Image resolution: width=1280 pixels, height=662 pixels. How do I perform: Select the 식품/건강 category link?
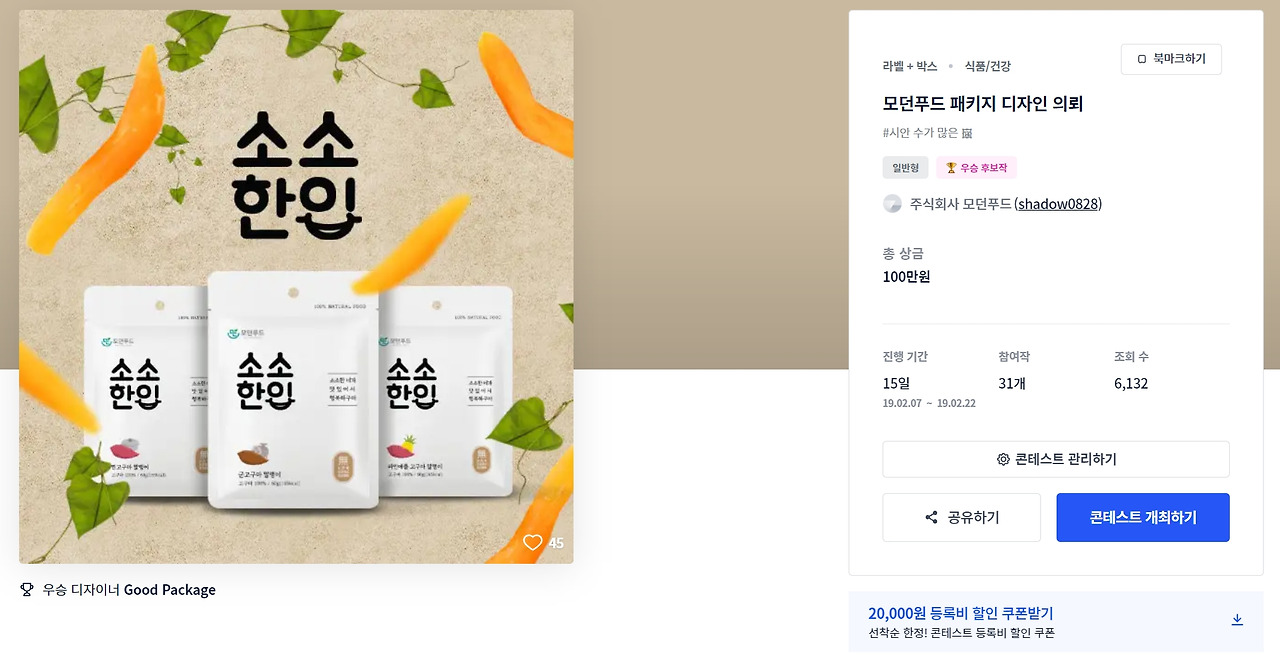(988, 66)
